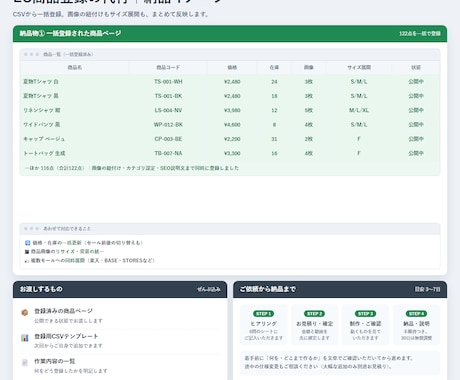
Task: Click the 在庫 column header
Action: point(274,67)
